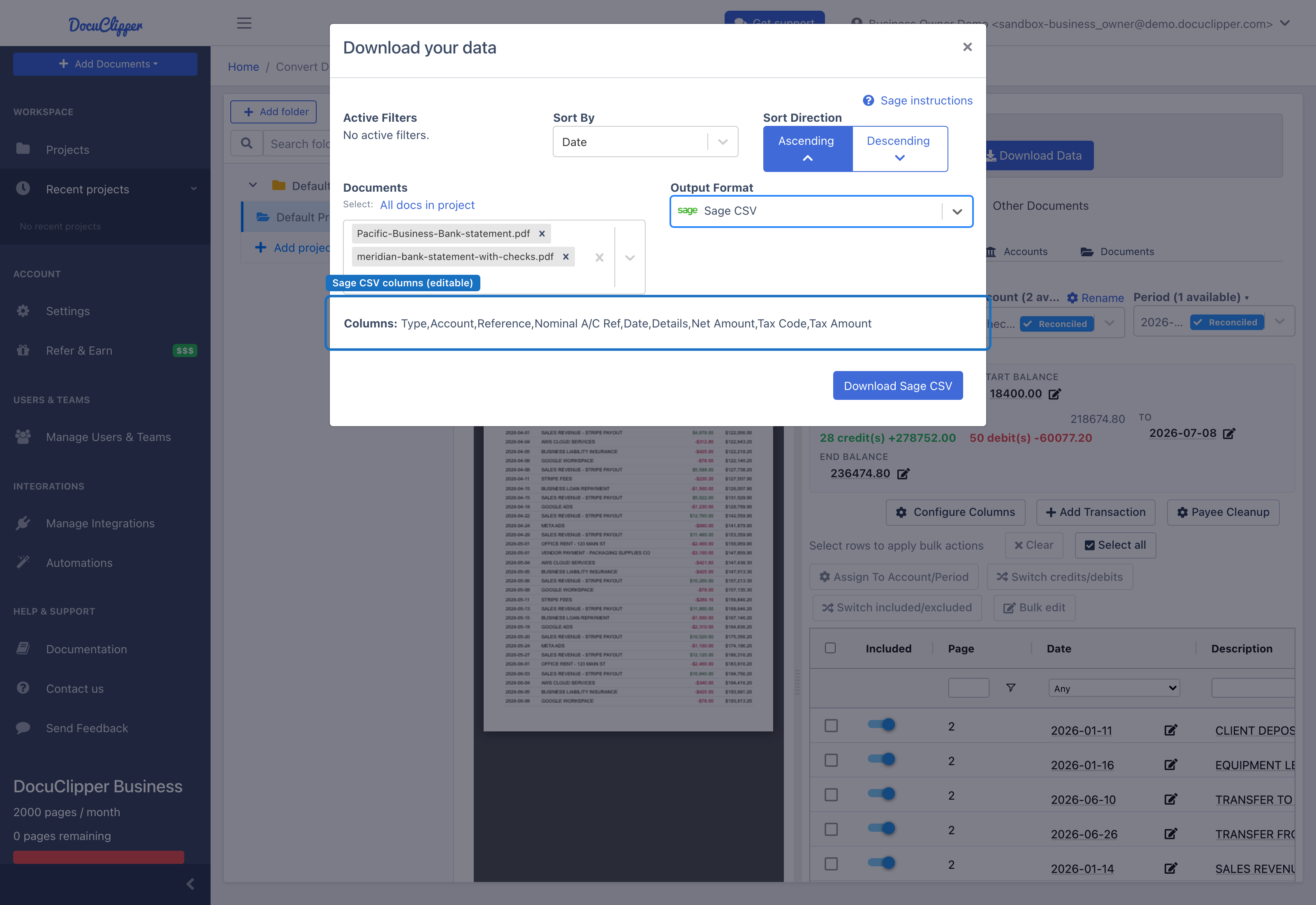The width and height of the screenshot is (1316, 905).
Task: Click Bulk edit button
Action: (1034, 607)
